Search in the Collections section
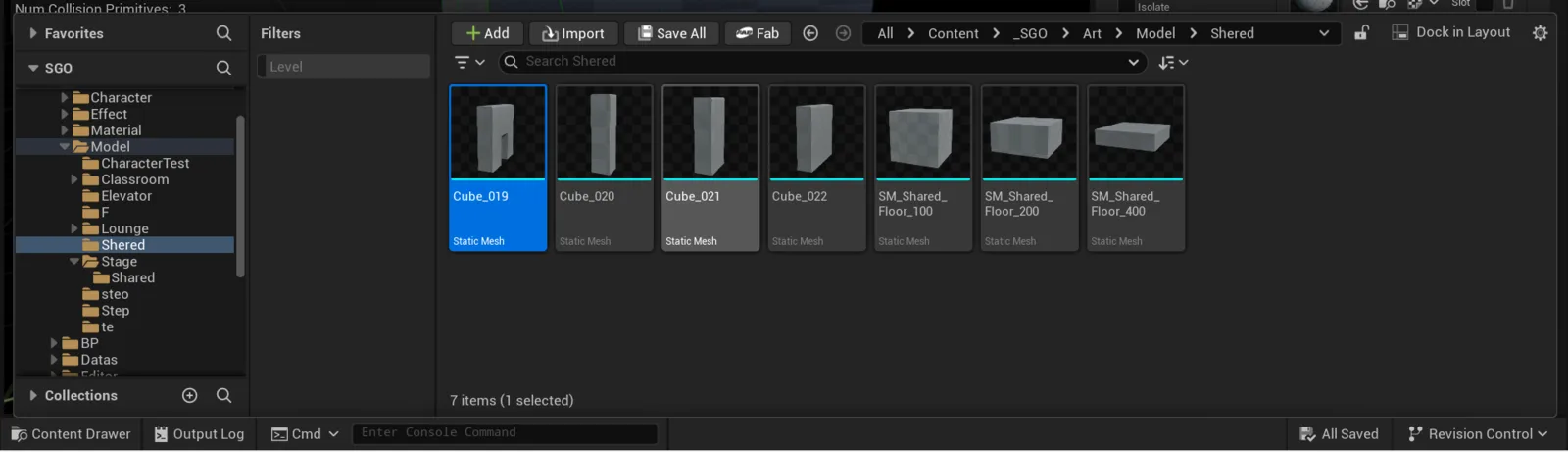Viewport: 1568px width, 452px height. pos(223,395)
